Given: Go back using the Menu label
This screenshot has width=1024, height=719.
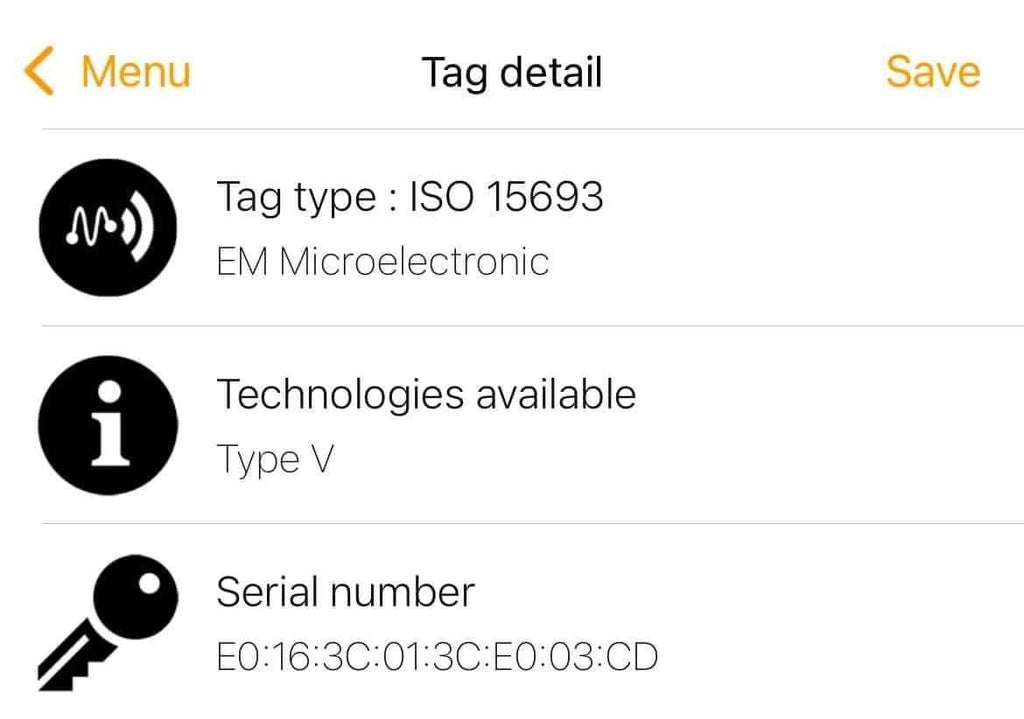Looking at the screenshot, I should (135, 72).
